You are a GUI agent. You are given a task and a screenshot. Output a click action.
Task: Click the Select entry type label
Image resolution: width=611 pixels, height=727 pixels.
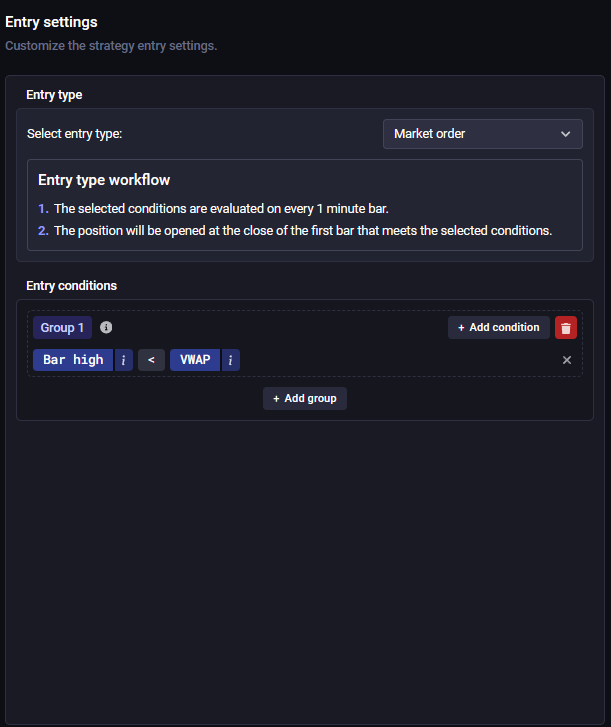pos(75,134)
